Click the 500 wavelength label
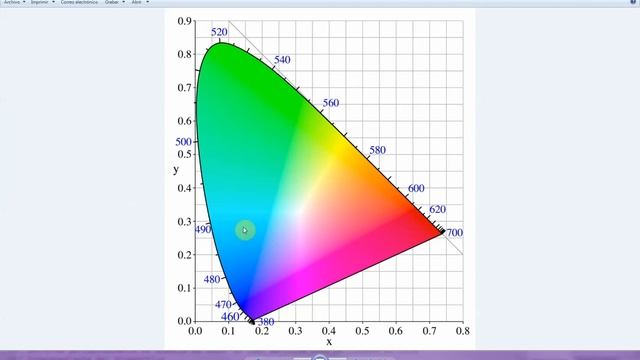The image size is (640, 360). click(x=183, y=142)
